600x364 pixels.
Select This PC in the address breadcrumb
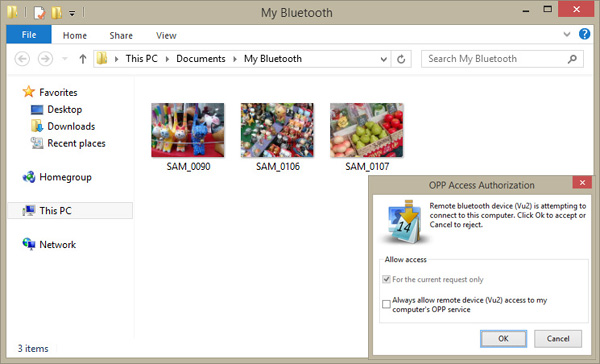click(142, 59)
